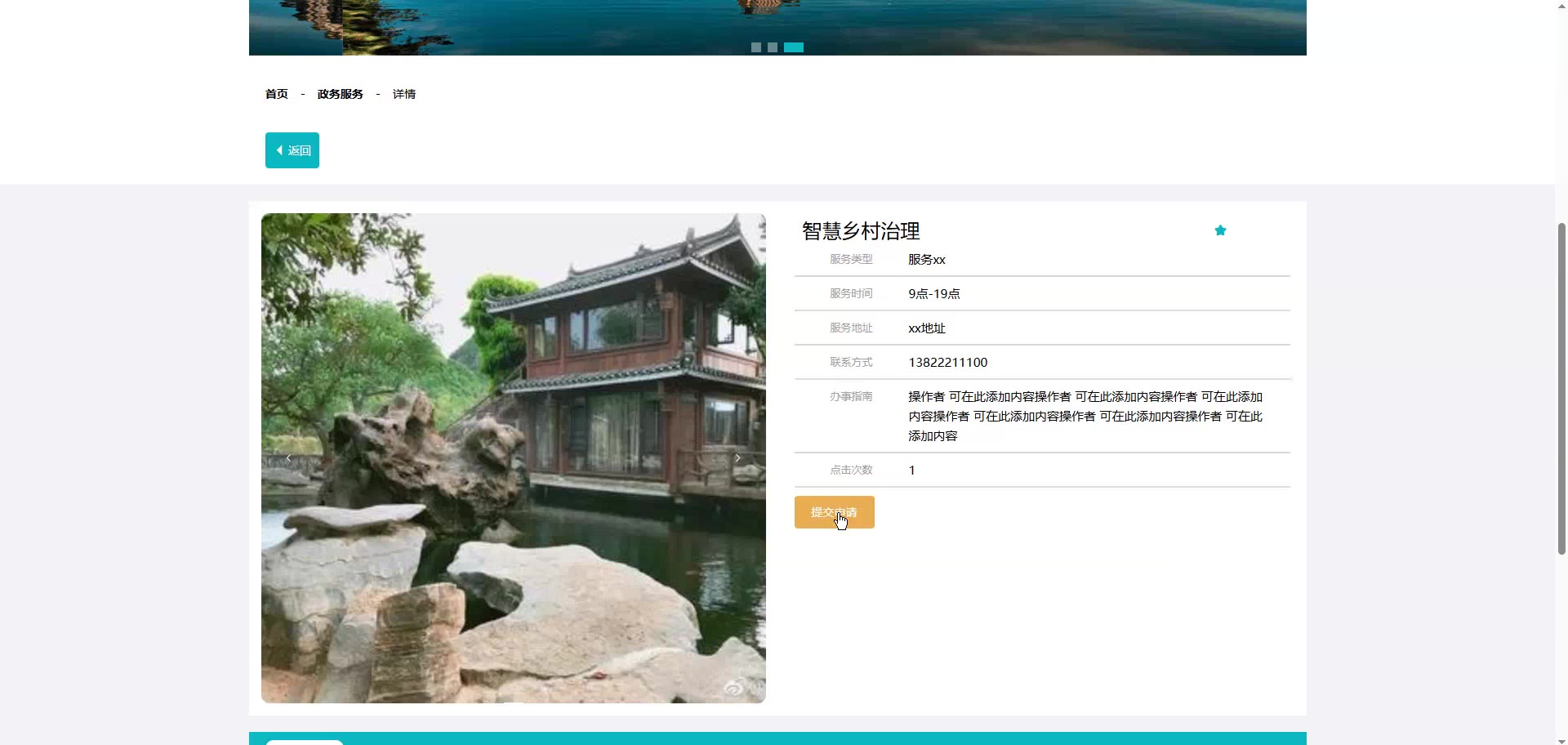The image size is (1568, 745).
Task: Select the service type value 服务xx
Action: pos(927,260)
